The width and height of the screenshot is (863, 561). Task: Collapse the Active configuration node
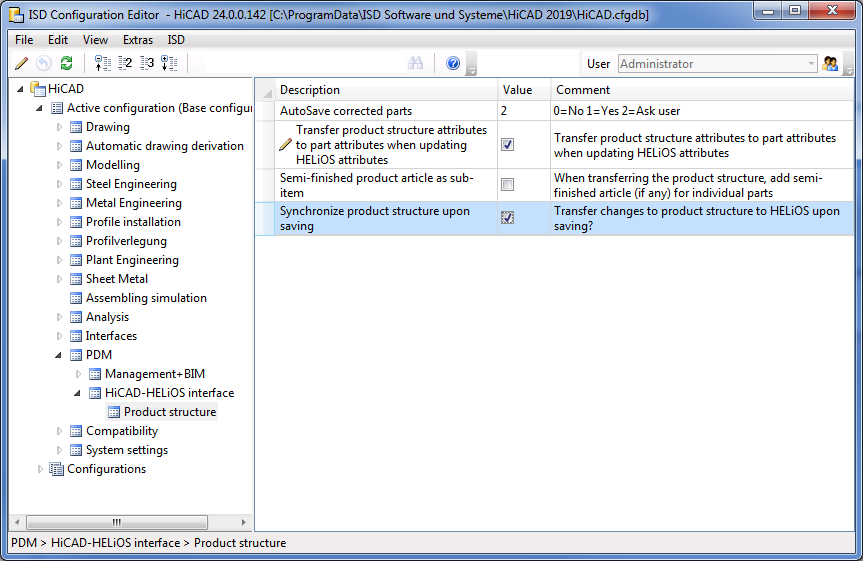(x=39, y=108)
